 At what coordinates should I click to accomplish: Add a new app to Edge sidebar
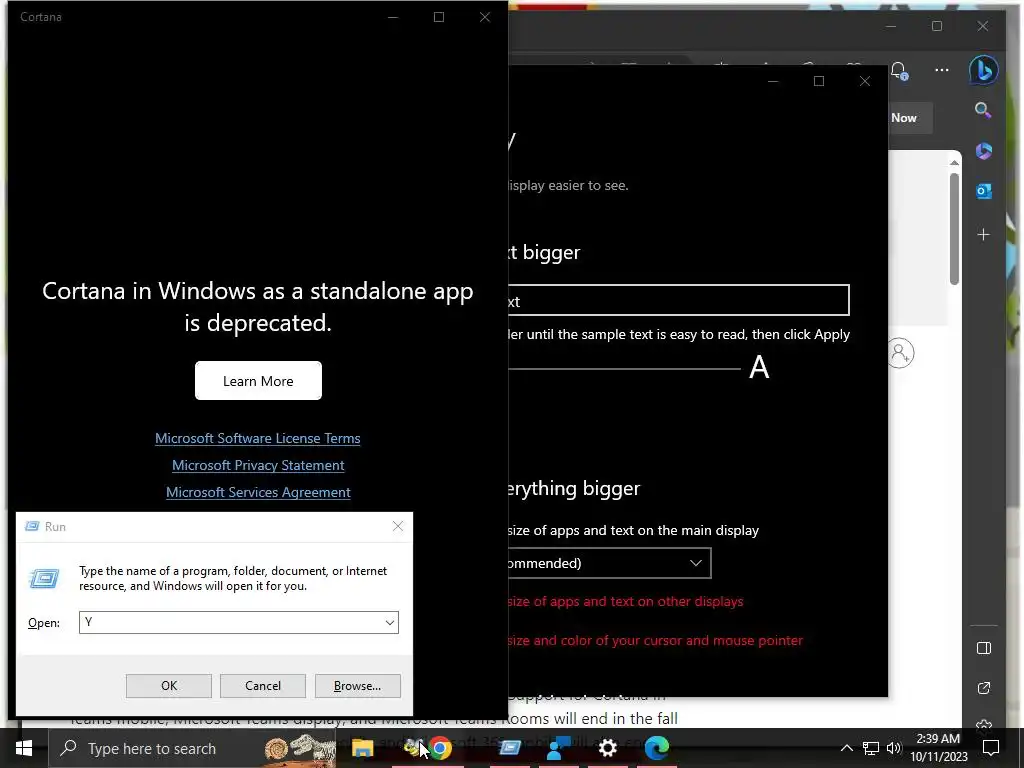tap(984, 234)
